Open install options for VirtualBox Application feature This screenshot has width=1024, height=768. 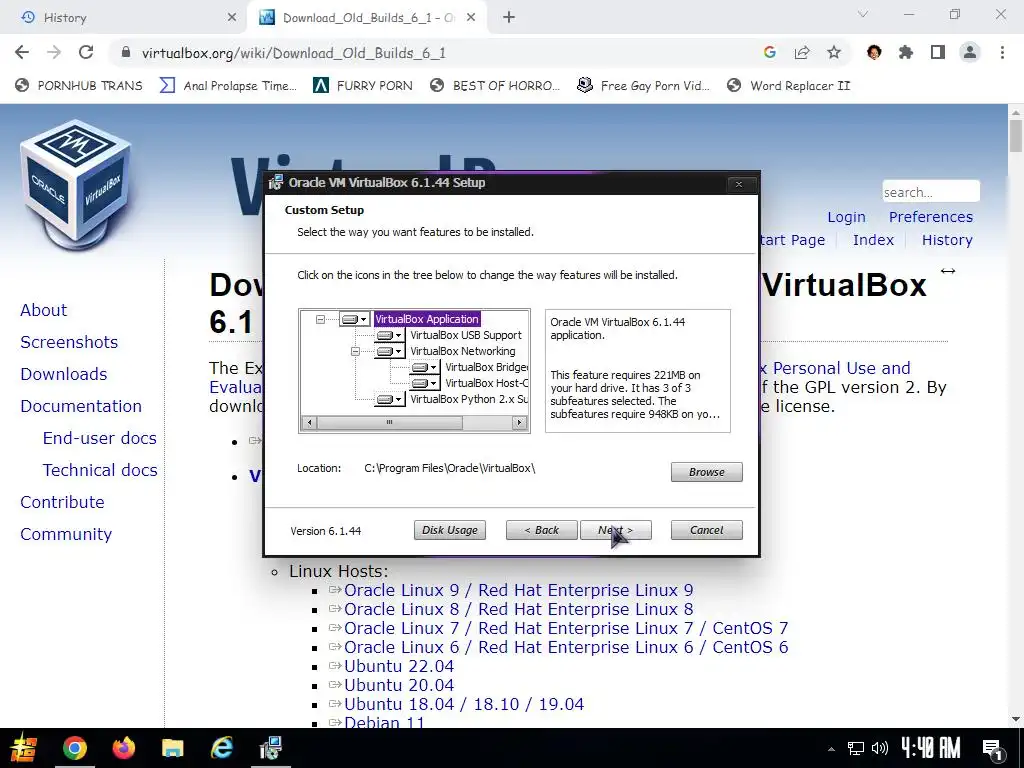[355, 319]
